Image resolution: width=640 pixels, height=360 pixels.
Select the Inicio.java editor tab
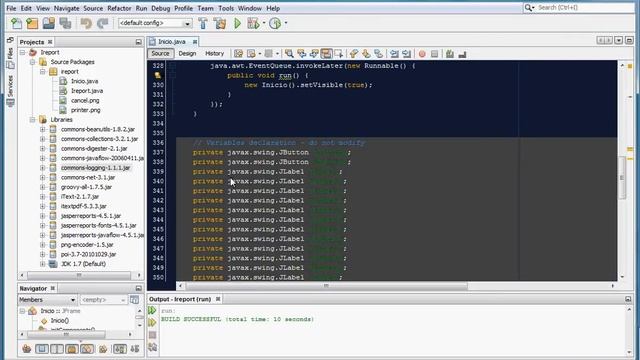click(x=172, y=42)
